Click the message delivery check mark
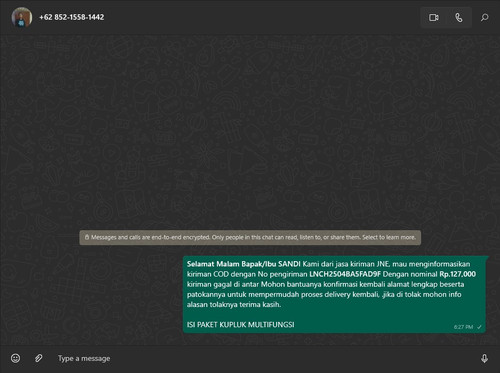The width and height of the screenshot is (500, 373). [479, 327]
